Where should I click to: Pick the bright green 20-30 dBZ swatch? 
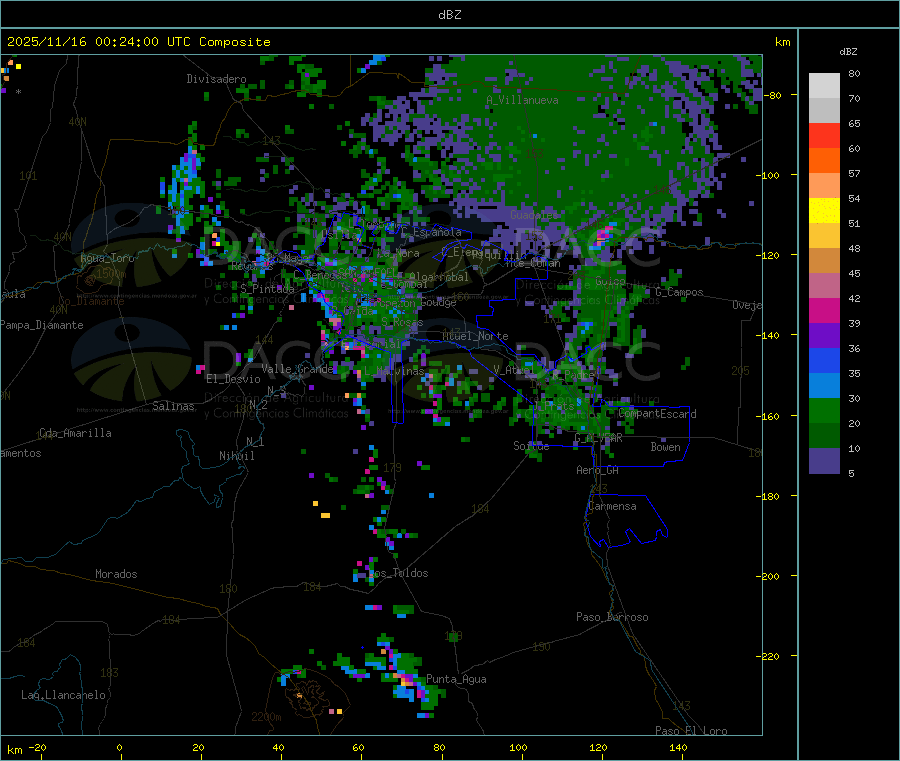pyautogui.click(x=824, y=410)
